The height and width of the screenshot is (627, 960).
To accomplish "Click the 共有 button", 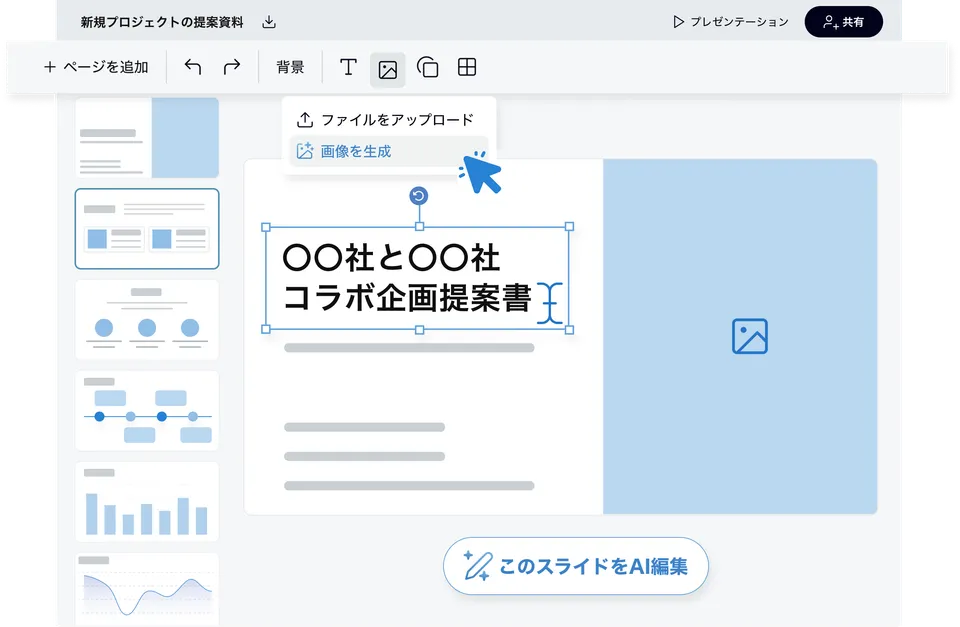I will [x=844, y=21].
